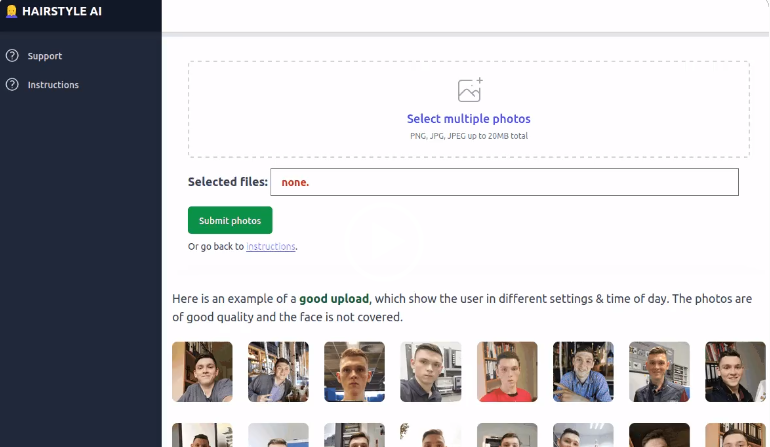Open second example photo in cafe setting

[278, 372]
